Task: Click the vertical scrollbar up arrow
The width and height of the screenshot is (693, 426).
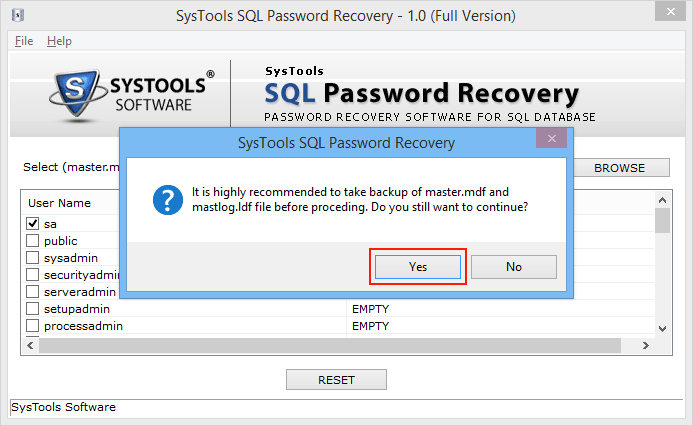Action: (662, 201)
